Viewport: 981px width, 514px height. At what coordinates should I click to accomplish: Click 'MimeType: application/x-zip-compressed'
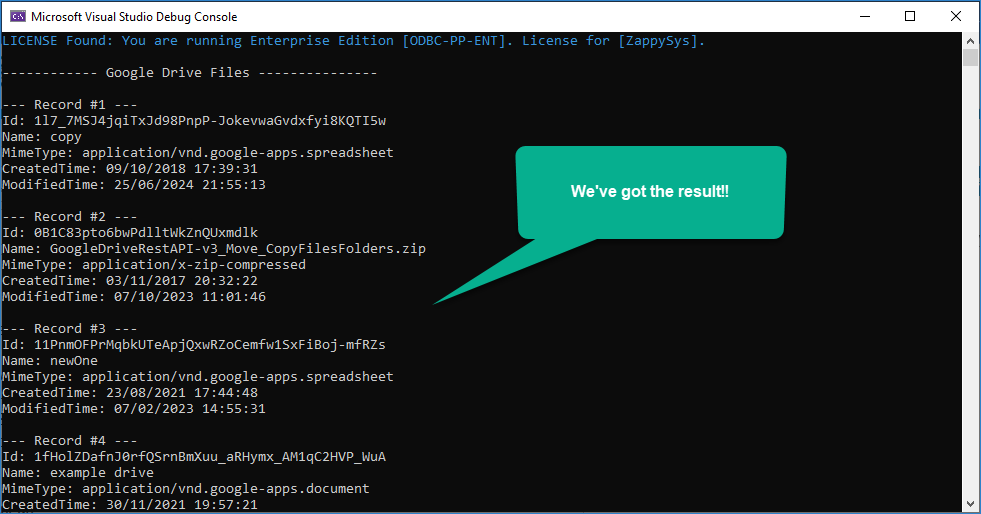[x=154, y=265]
